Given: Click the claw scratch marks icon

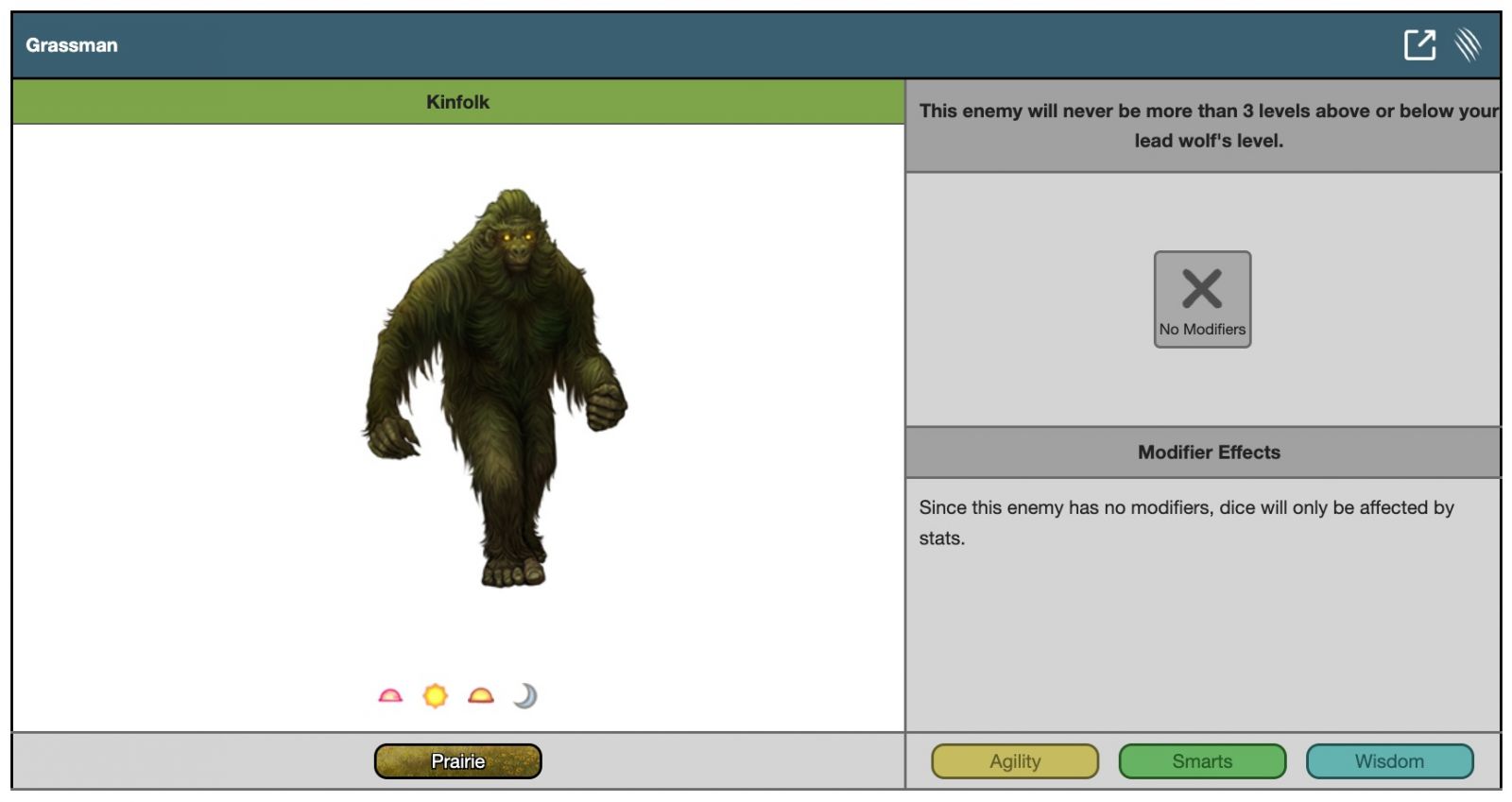Looking at the screenshot, I should tap(1467, 44).
